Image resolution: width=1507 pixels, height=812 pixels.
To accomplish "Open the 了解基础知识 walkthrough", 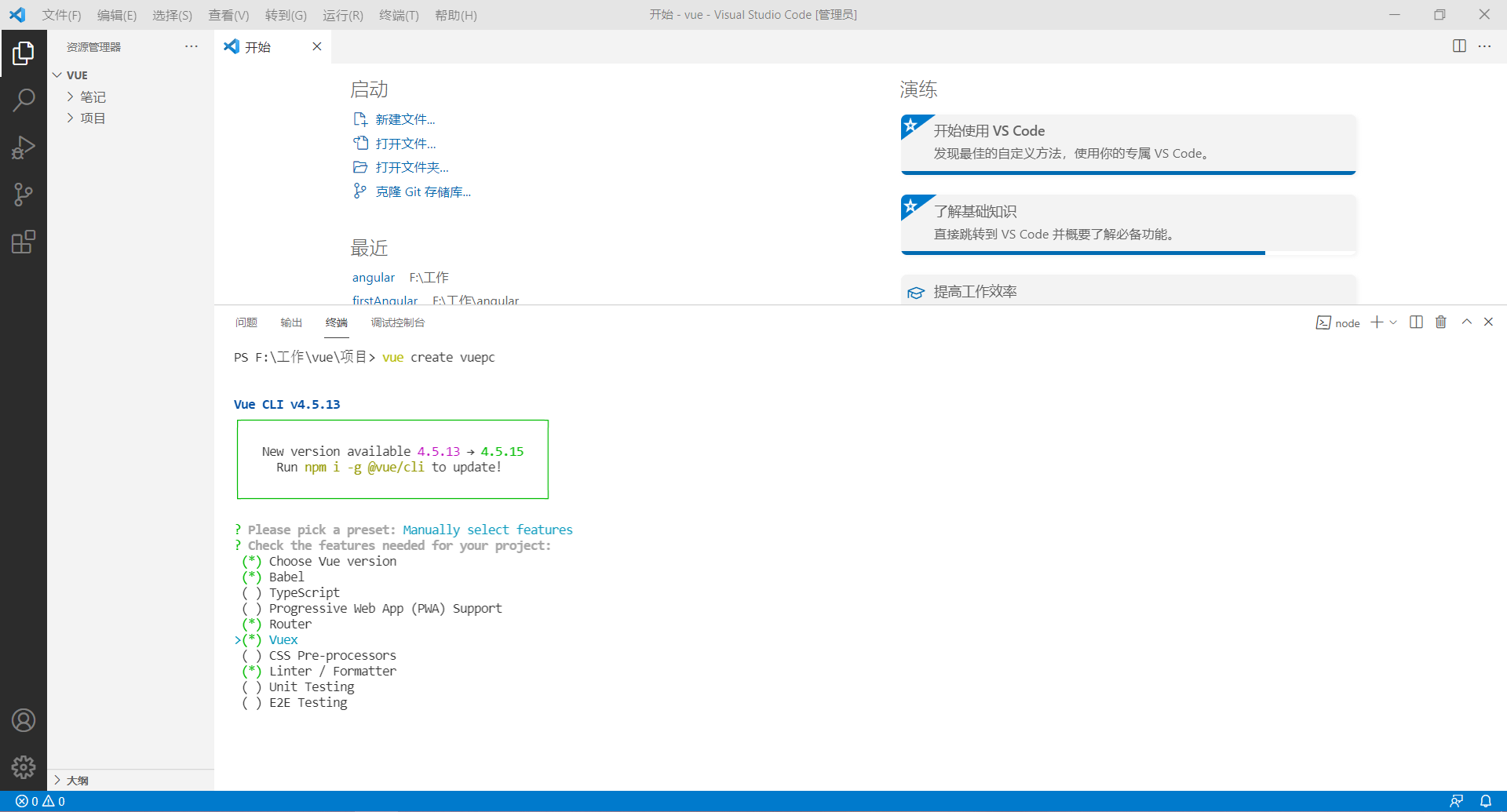I will coord(1129,224).
